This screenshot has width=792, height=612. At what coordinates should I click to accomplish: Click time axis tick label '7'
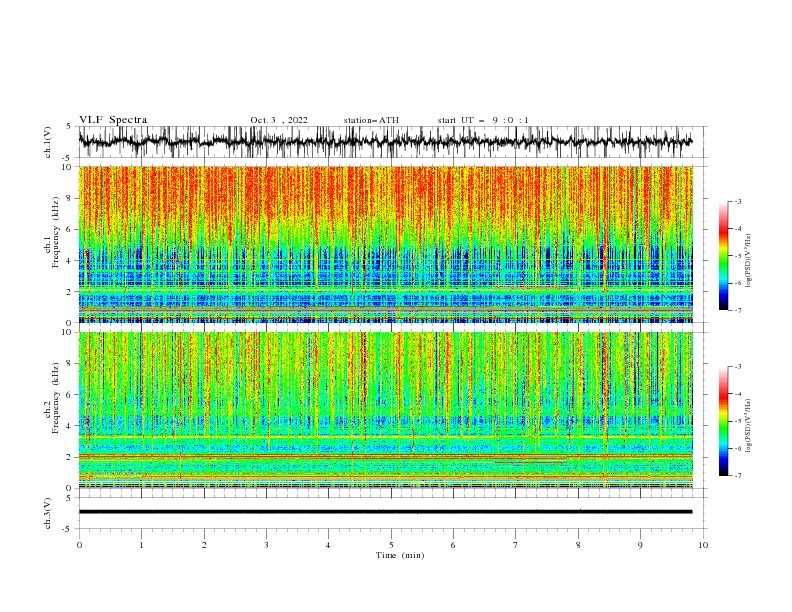tap(516, 545)
